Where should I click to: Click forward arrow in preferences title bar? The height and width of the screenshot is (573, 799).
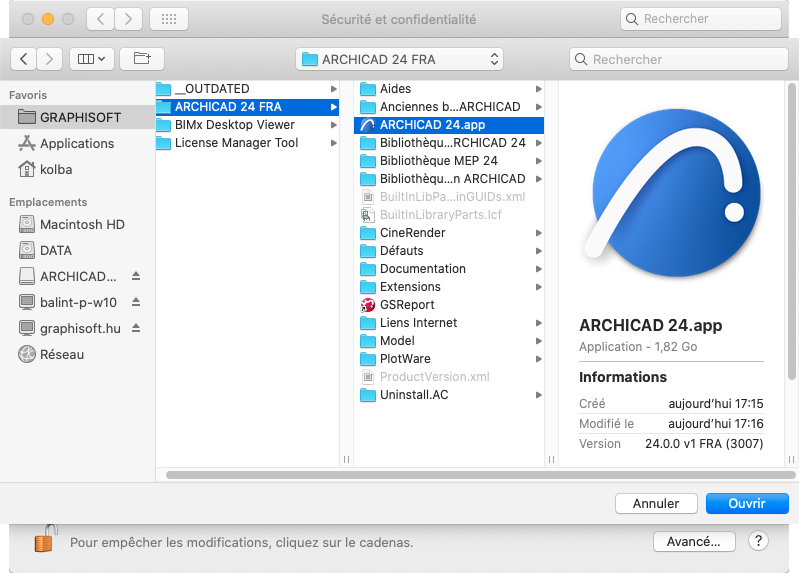[128, 19]
